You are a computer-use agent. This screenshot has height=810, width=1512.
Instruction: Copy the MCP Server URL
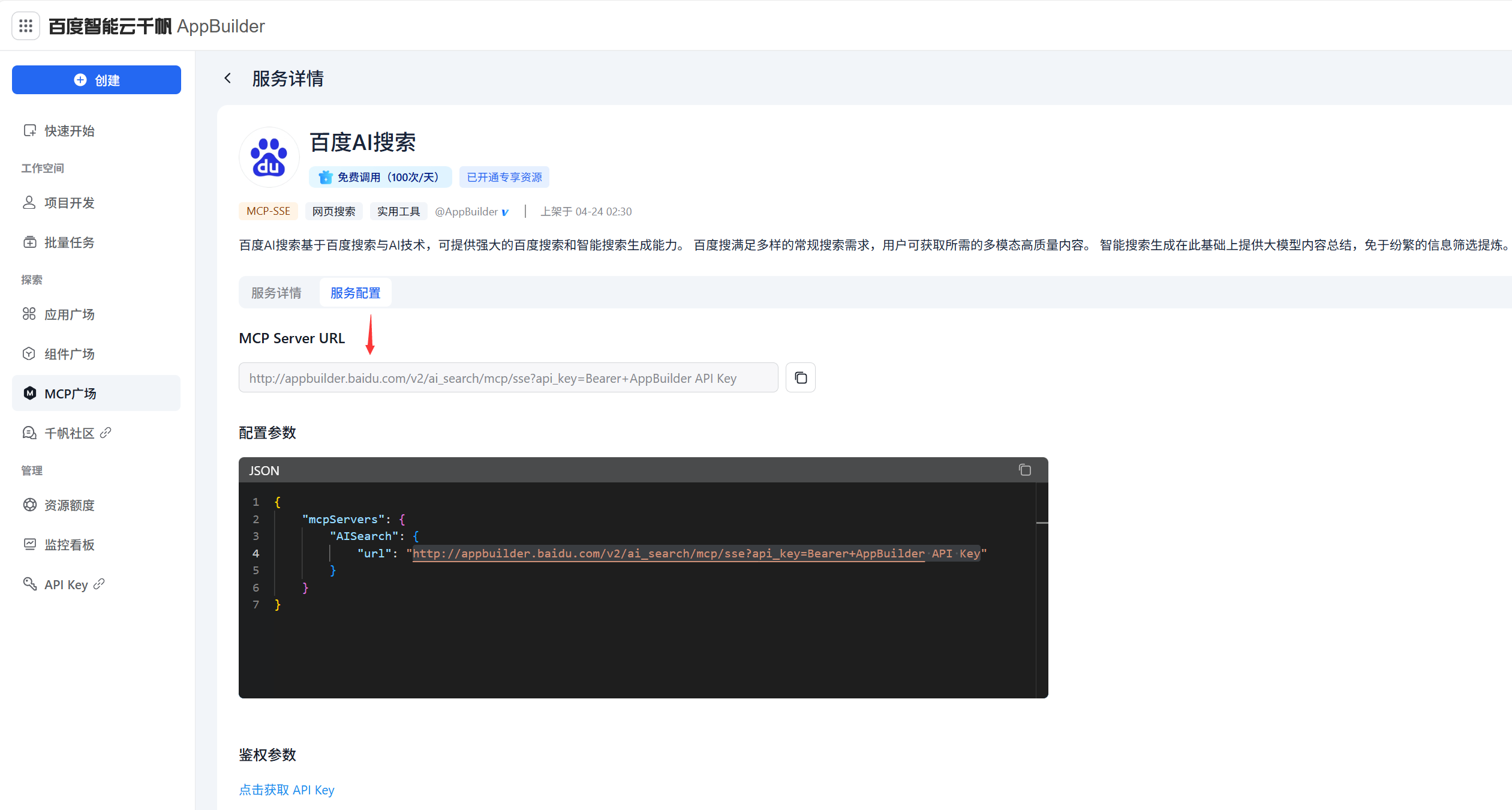(800, 377)
